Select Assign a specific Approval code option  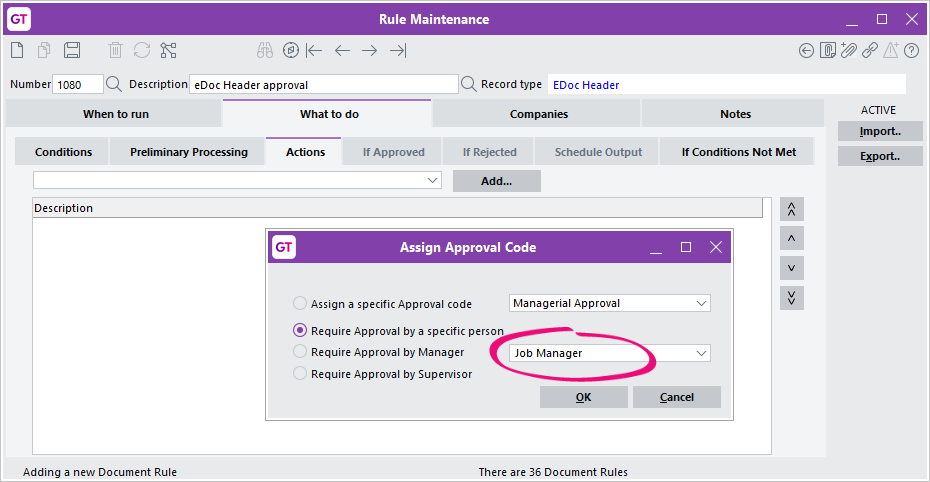pyautogui.click(x=300, y=304)
